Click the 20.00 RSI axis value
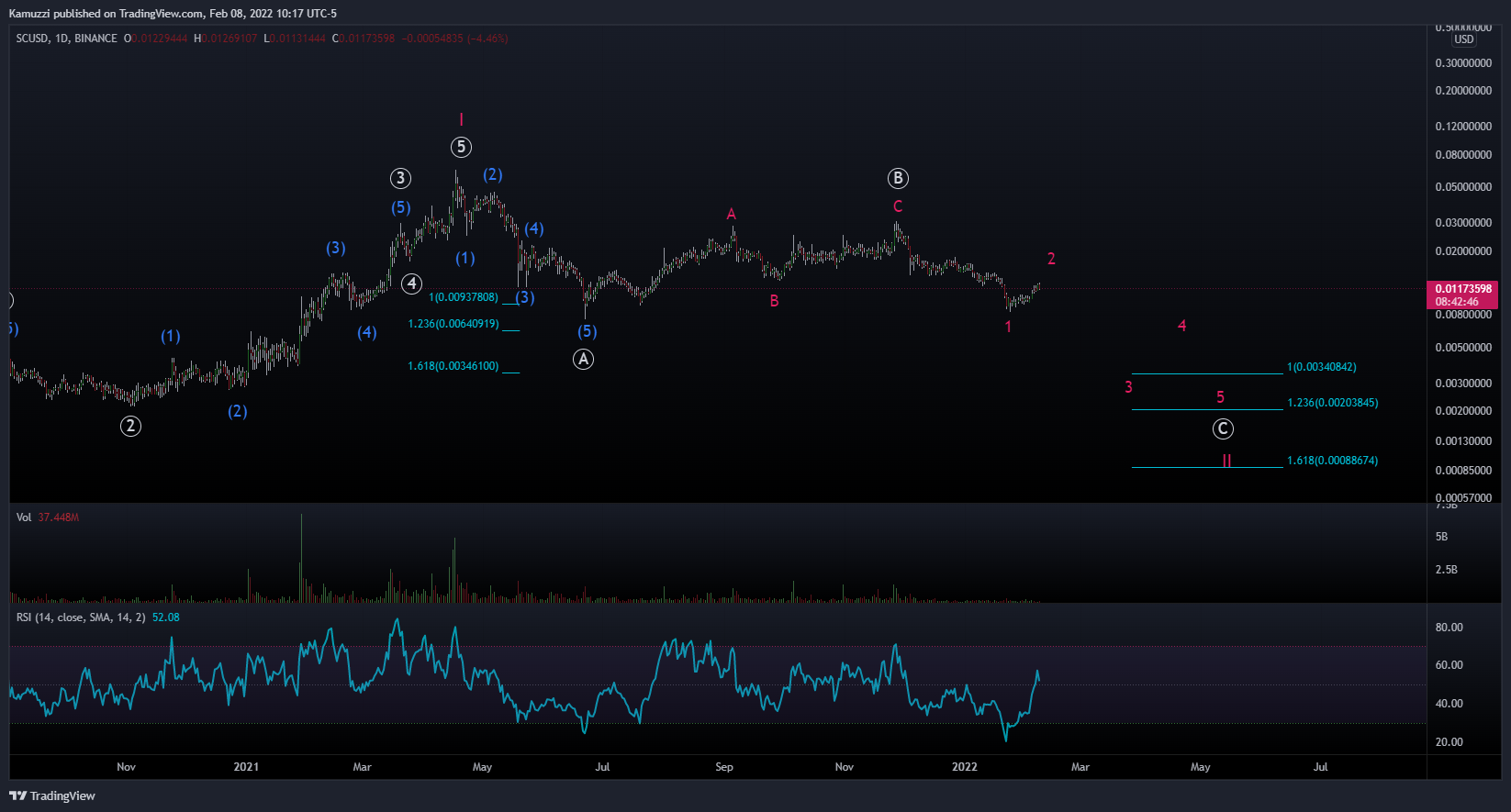Screen dimensions: 1511x812 point(1449,742)
